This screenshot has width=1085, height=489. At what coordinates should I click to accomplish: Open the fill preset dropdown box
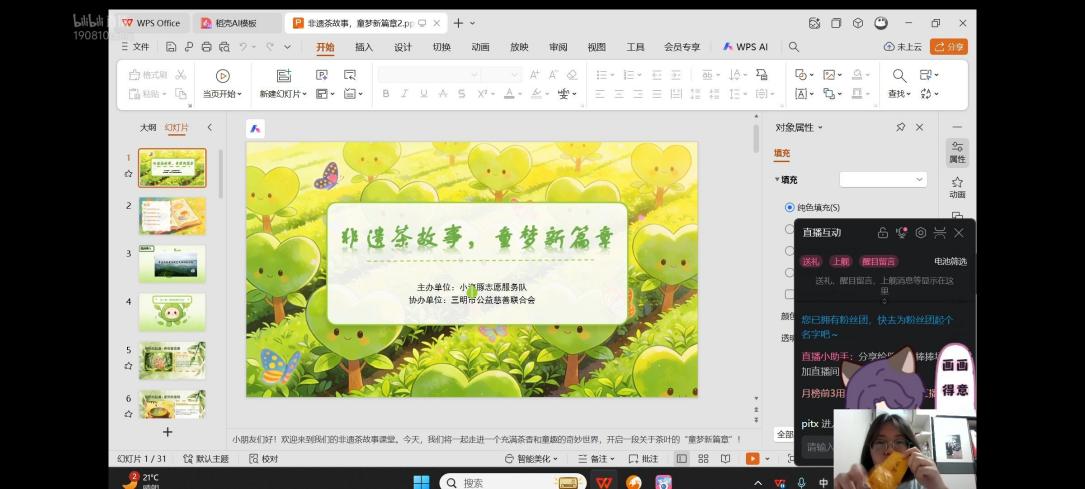(x=883, y=179)
